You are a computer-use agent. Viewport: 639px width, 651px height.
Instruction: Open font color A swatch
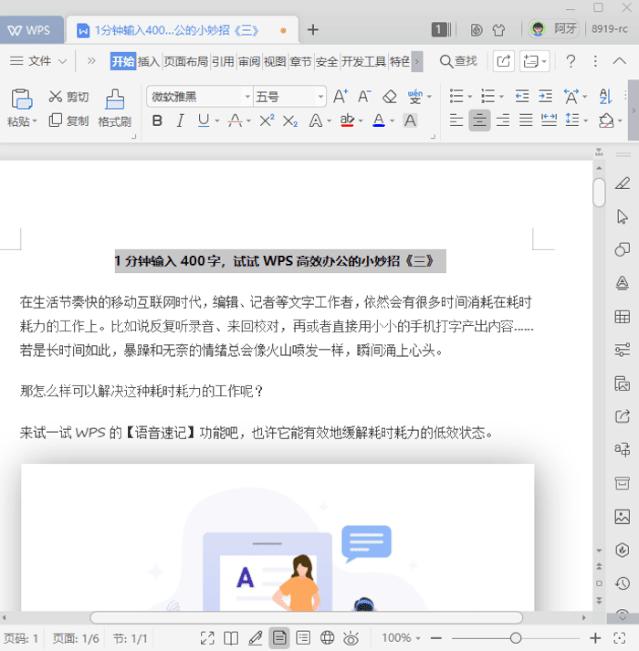pyautogui.click(x=379, y=121)
